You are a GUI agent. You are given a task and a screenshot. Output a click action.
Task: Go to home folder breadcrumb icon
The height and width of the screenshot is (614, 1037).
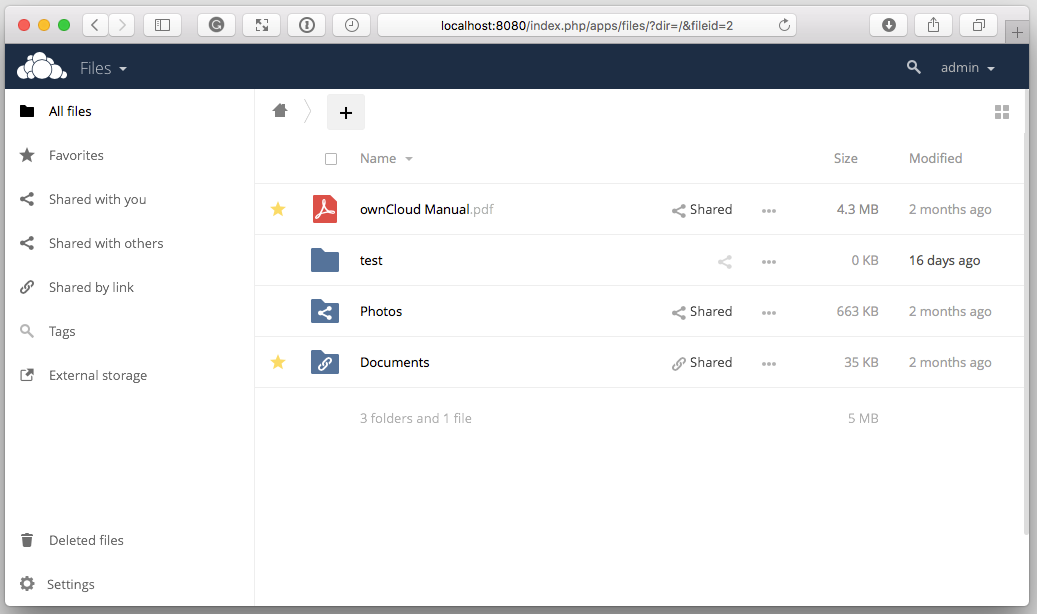point(280,110)
